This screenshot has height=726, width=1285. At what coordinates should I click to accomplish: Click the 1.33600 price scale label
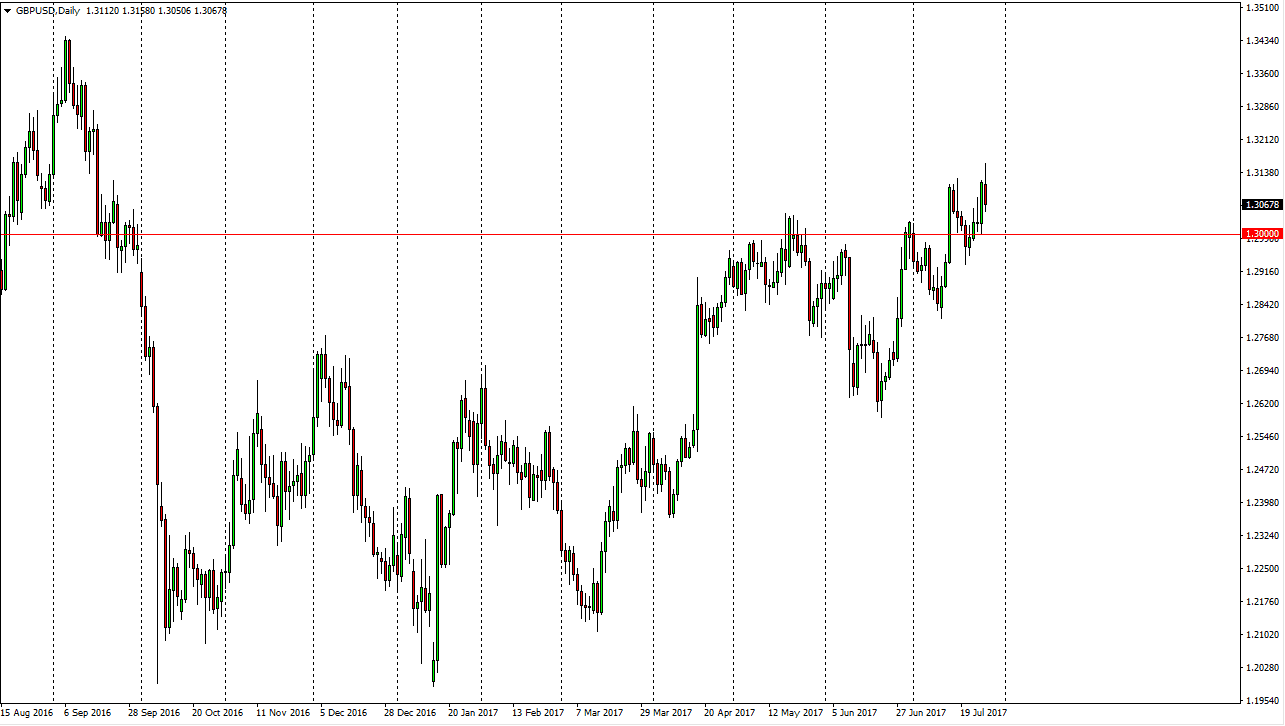coord(1263,74)
